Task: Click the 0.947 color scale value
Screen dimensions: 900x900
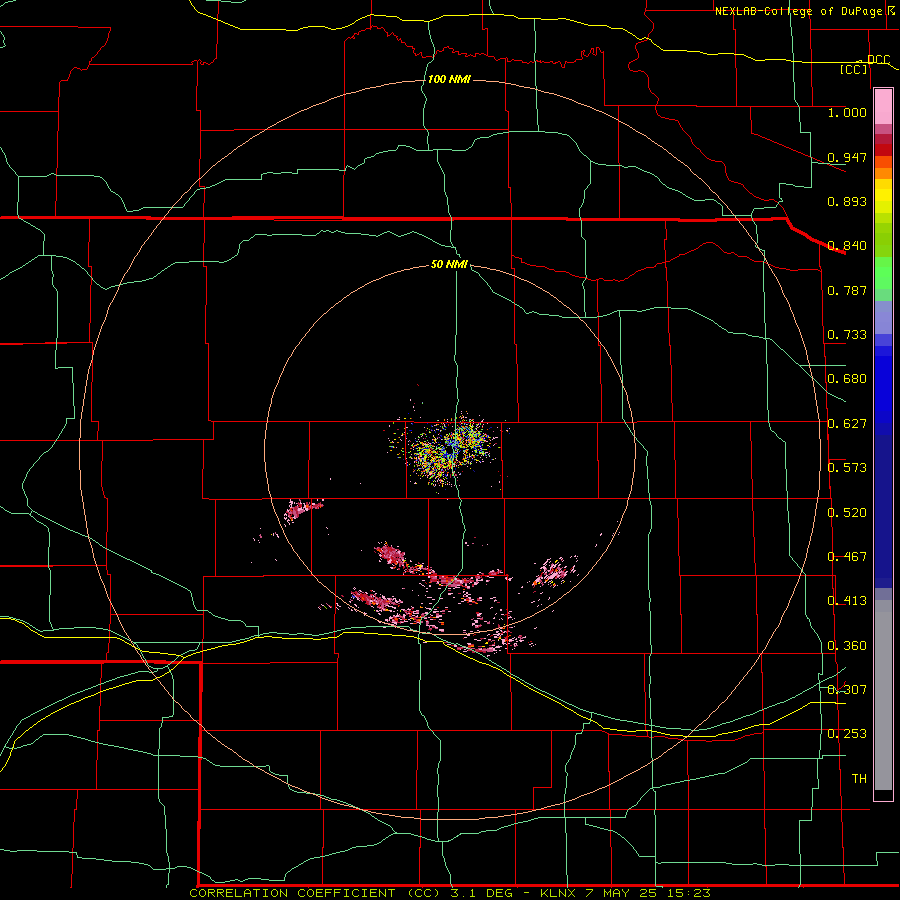Action: [847, 157]
